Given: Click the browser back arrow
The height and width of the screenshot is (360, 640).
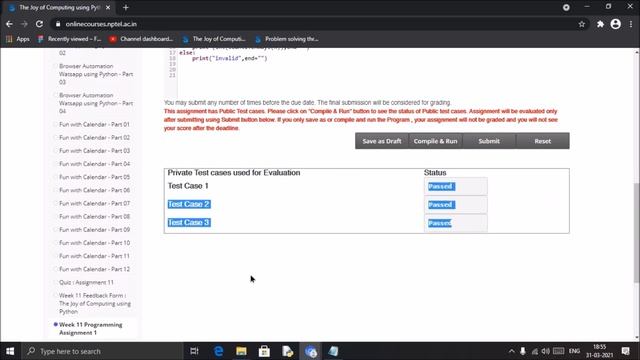Looking at the screenshot, I should point(9,24).
